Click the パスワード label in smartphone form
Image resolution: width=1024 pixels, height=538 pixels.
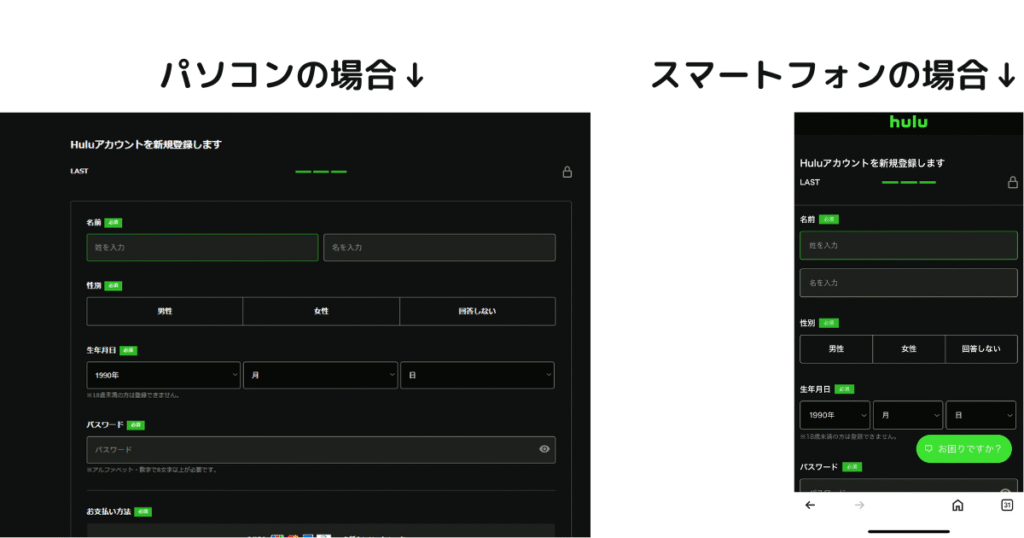(818, 467)
